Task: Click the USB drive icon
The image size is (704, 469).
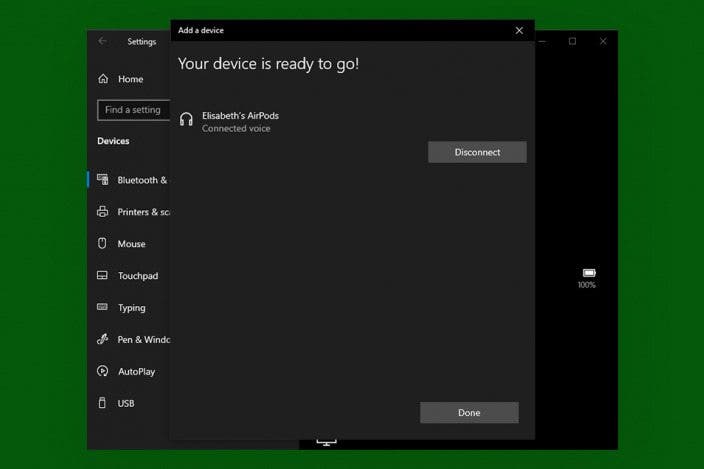Action: click(x=103, y=404)
